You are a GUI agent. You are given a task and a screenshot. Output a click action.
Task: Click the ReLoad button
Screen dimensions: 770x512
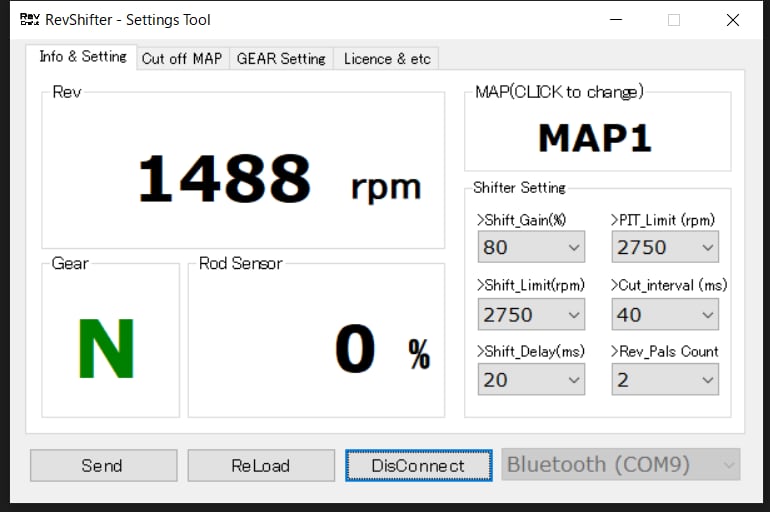click(x=261, y=465)
